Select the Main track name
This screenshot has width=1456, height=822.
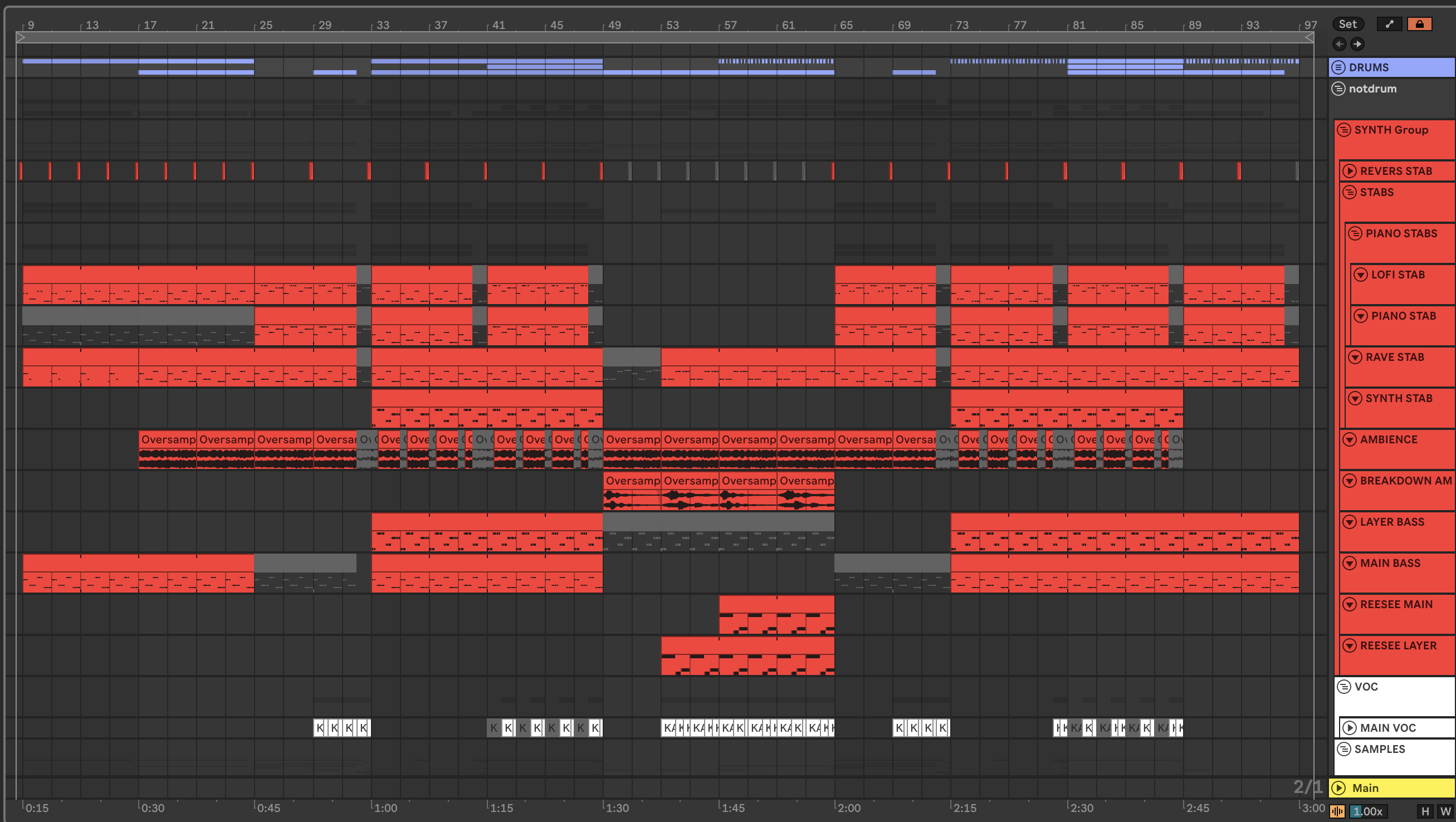pyautogui.click(x=1365, y=788)
